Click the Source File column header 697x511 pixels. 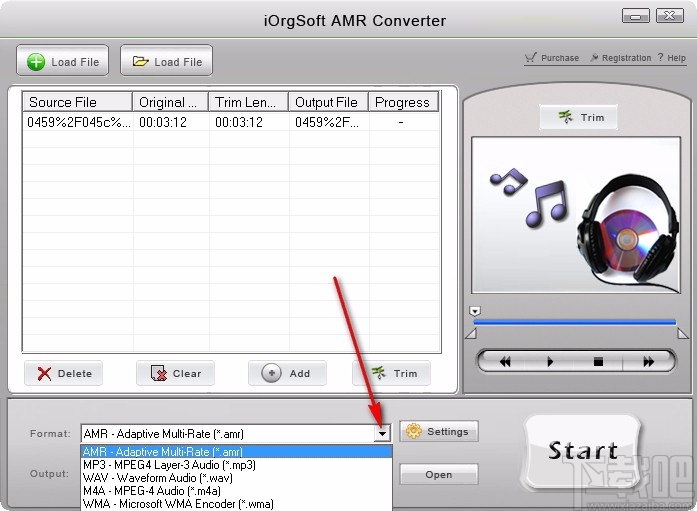coord(77,102)
